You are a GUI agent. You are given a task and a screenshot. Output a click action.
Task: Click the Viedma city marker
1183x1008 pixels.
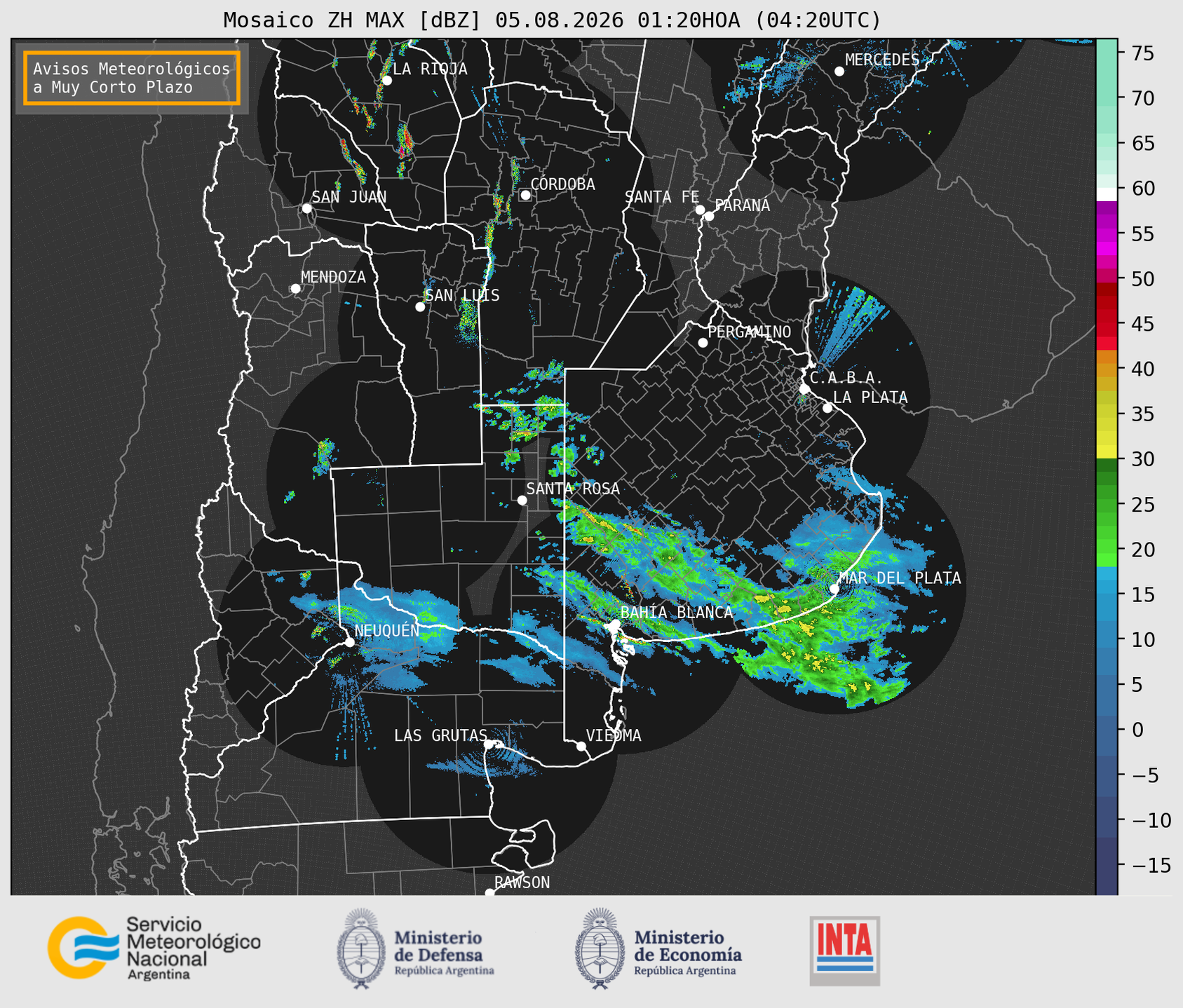point(581,746)
